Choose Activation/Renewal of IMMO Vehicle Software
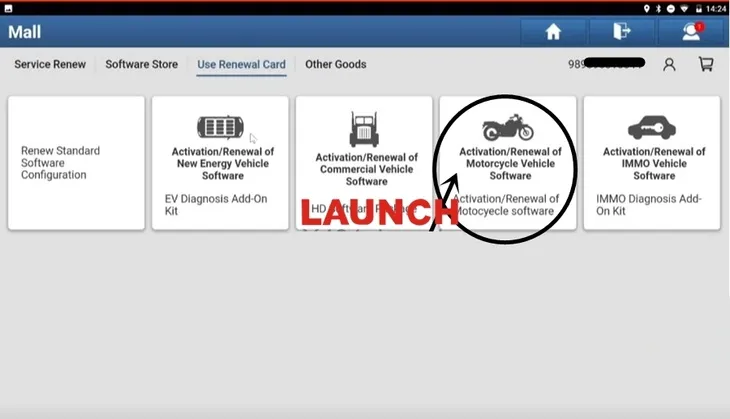Image resolution: width=730 pixels, height=419 pixels. [x=652, y=163]
